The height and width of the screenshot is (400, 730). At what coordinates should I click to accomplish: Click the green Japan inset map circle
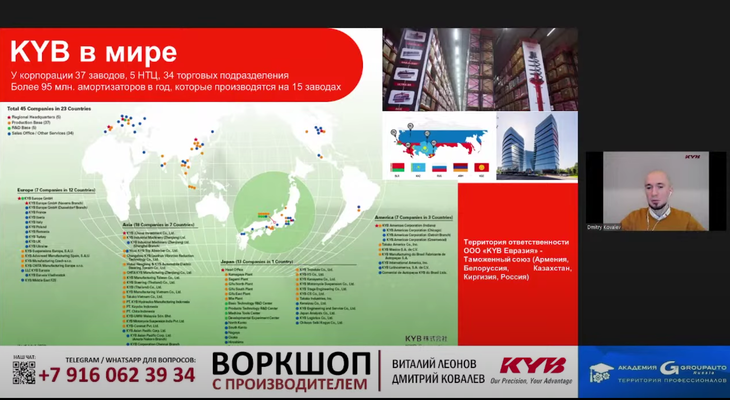point(274,213)
